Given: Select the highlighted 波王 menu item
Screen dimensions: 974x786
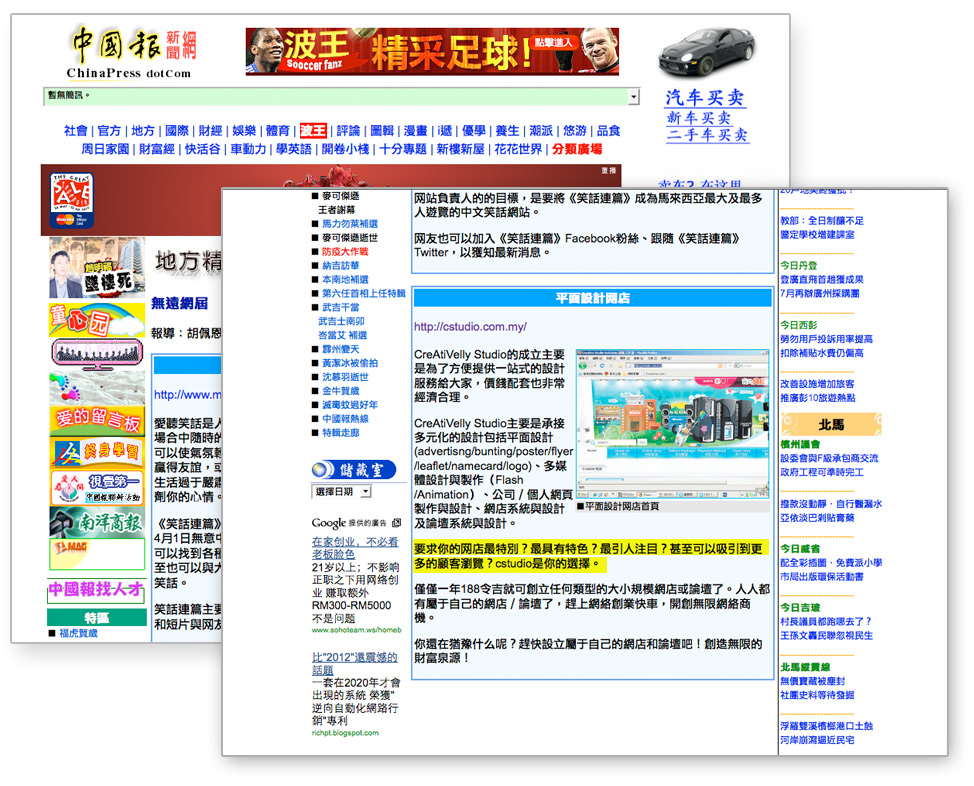Looking at the screenshot, I should [313, 130].
